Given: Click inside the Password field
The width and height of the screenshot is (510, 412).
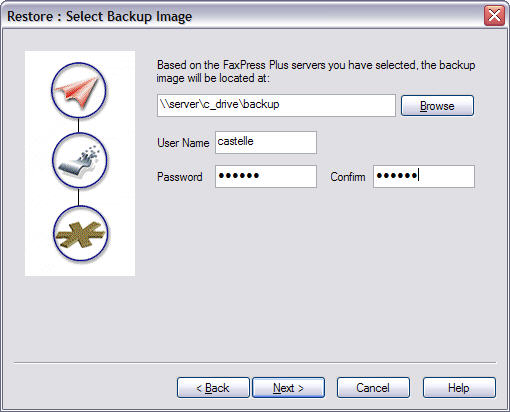Looking at the screenshot, I should (x=266, y=176).
